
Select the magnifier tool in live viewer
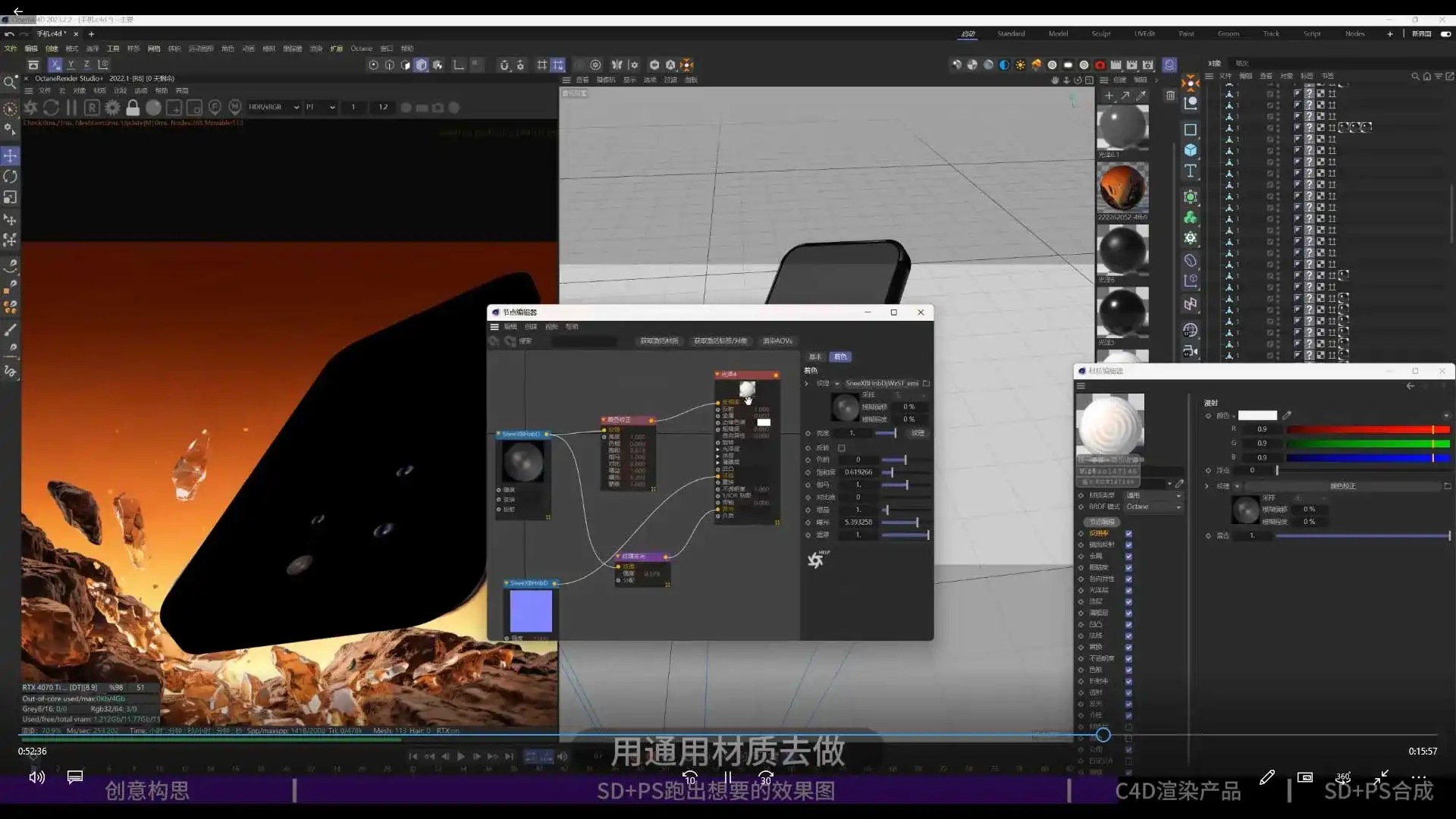click(10, 82)
